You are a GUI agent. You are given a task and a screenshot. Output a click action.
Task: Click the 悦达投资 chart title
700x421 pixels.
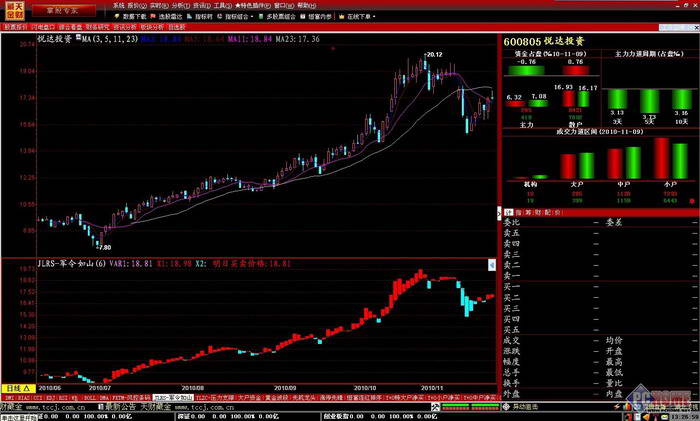coord(54,39)
